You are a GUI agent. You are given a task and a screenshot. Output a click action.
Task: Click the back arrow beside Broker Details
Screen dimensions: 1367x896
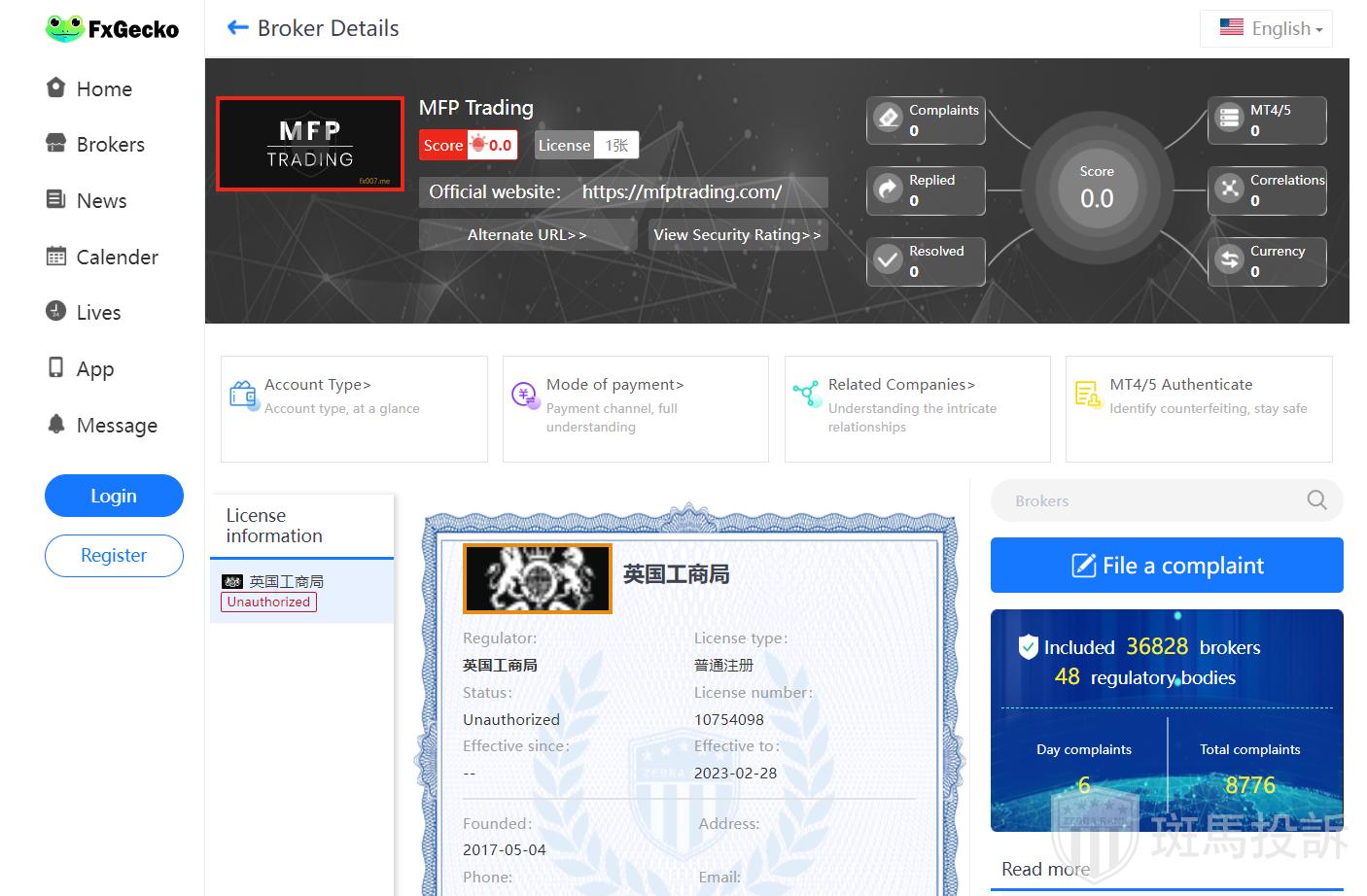(237, 28)
